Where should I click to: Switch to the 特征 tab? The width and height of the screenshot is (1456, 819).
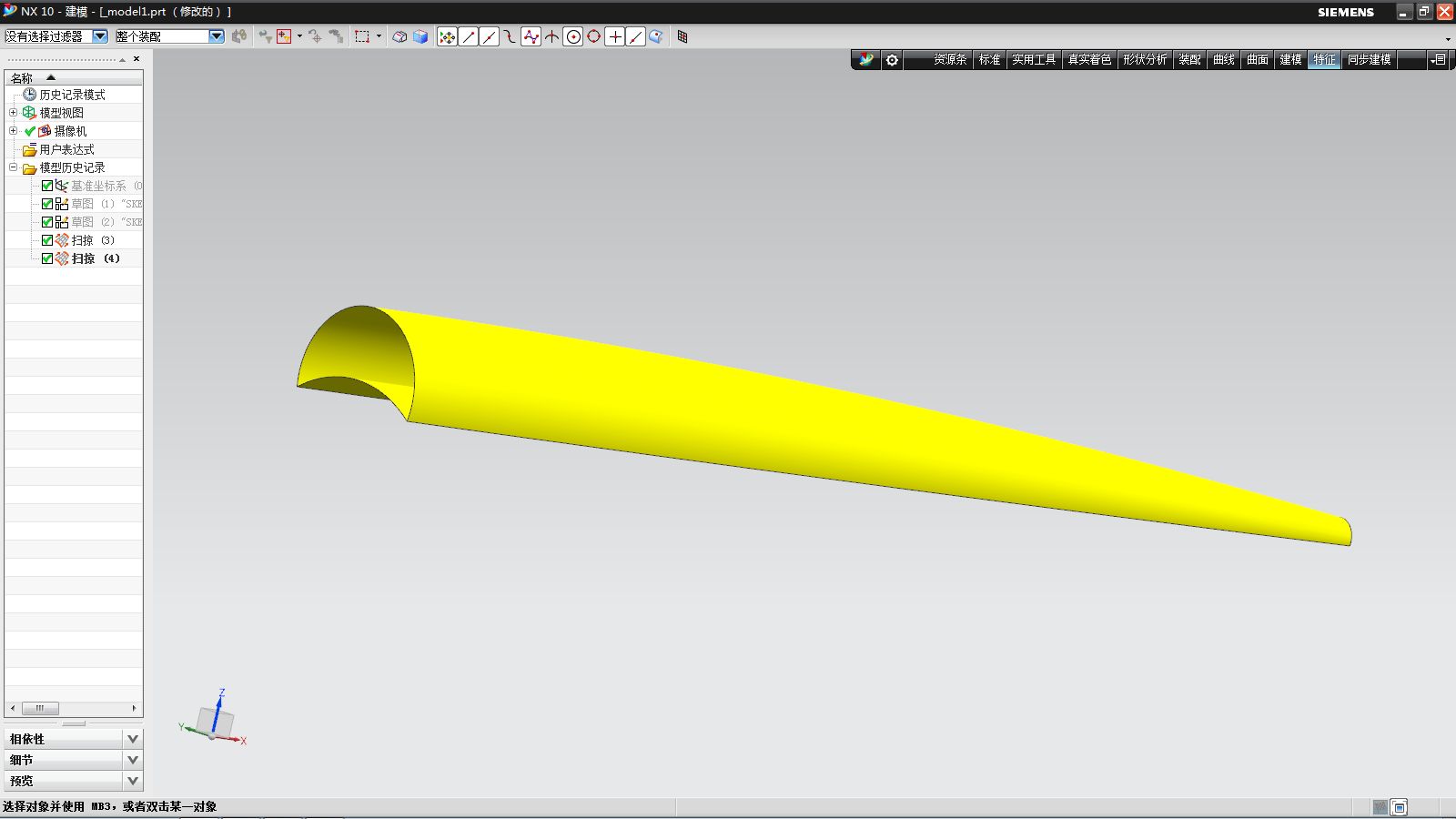pyautogui.click(x=1324, y=60)
